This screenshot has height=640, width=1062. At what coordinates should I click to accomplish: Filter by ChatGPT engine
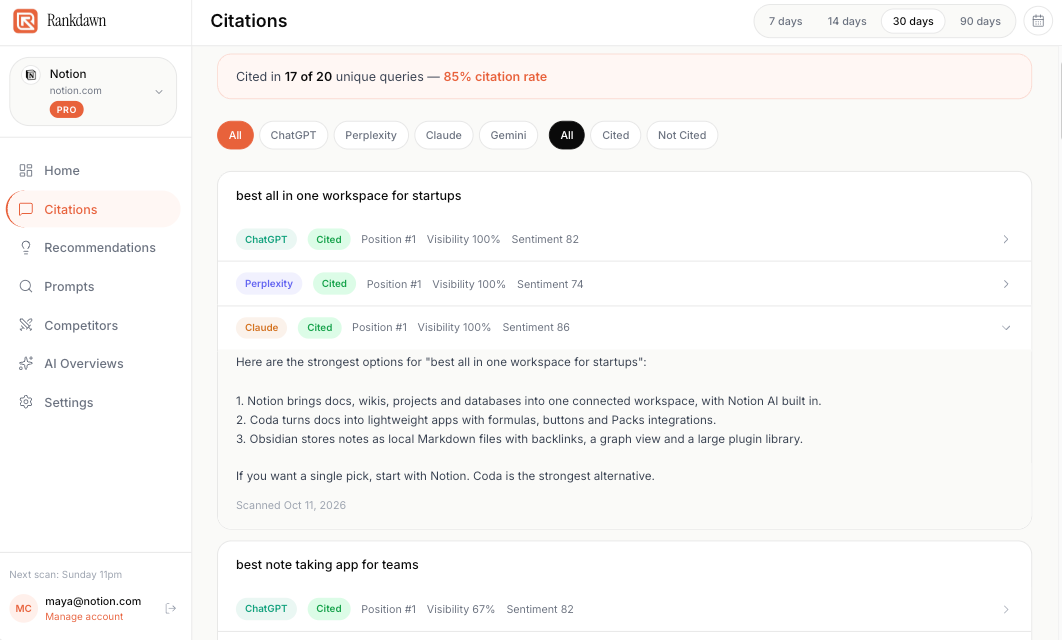click(293, 135)
